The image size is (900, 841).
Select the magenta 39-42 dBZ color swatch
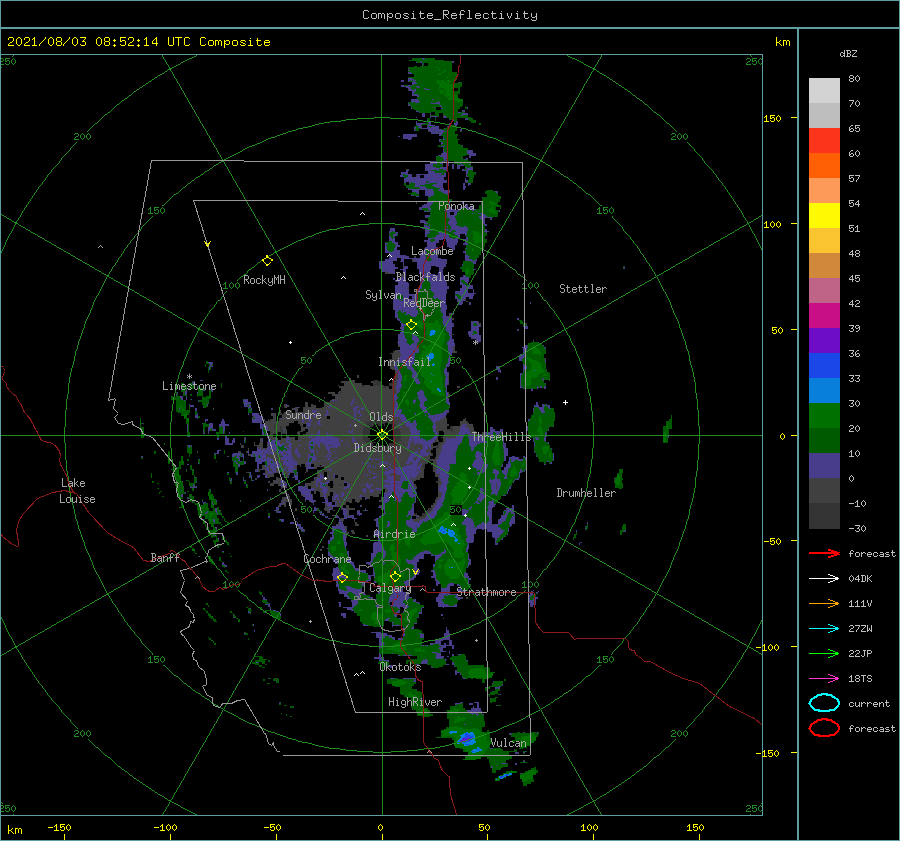click(824, 316)
